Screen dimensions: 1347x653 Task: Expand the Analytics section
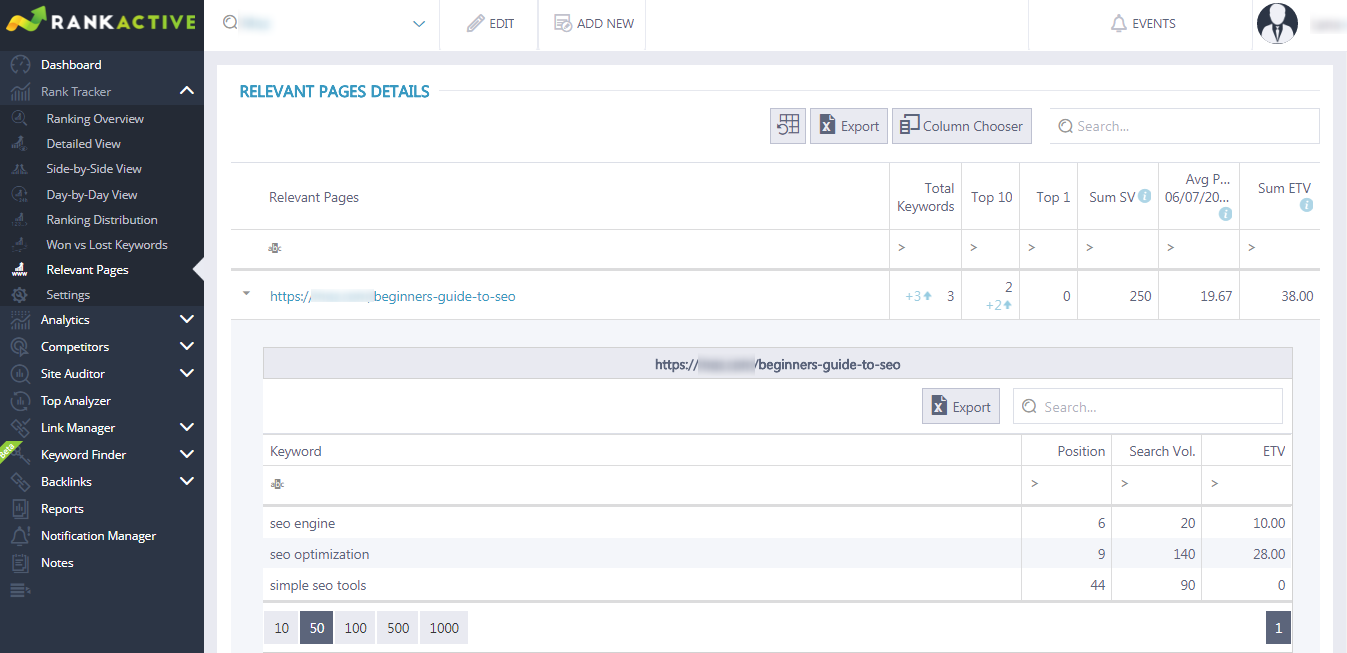click(x=186, y=320)
